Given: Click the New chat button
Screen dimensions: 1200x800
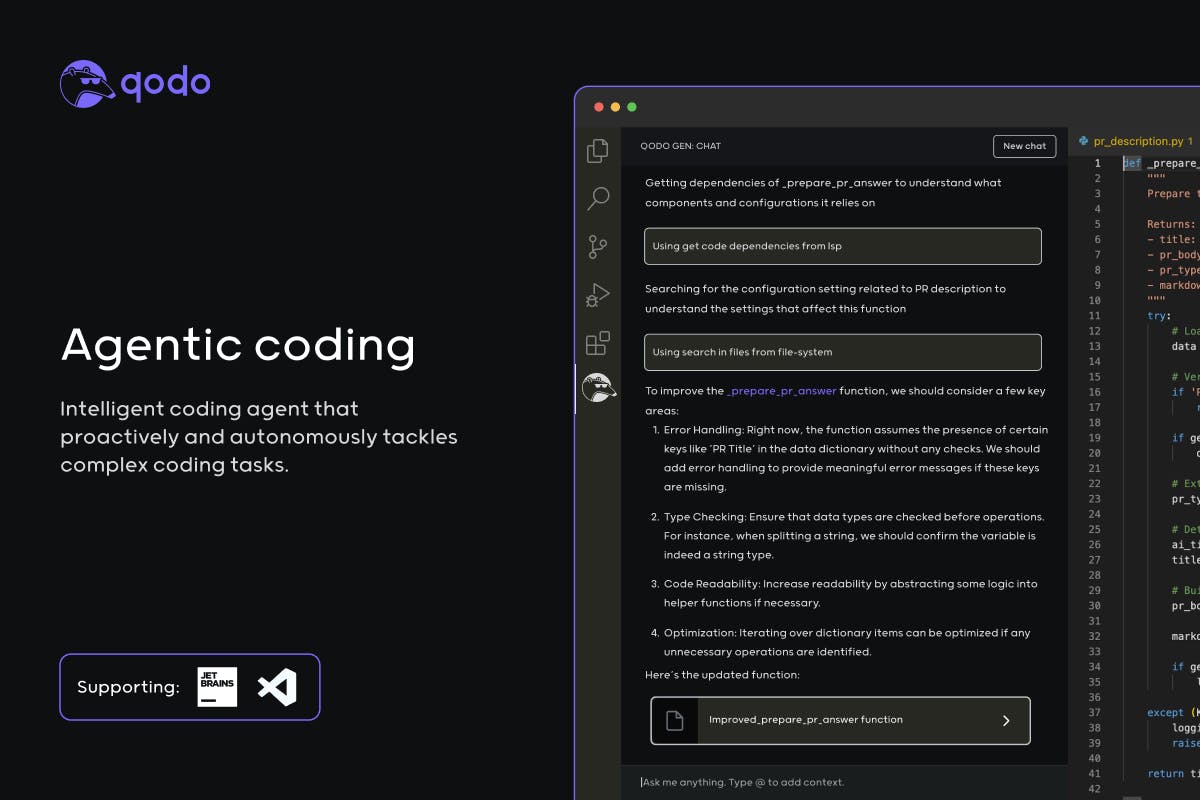Looking at the screenshot, I should tap(1024, 146).
